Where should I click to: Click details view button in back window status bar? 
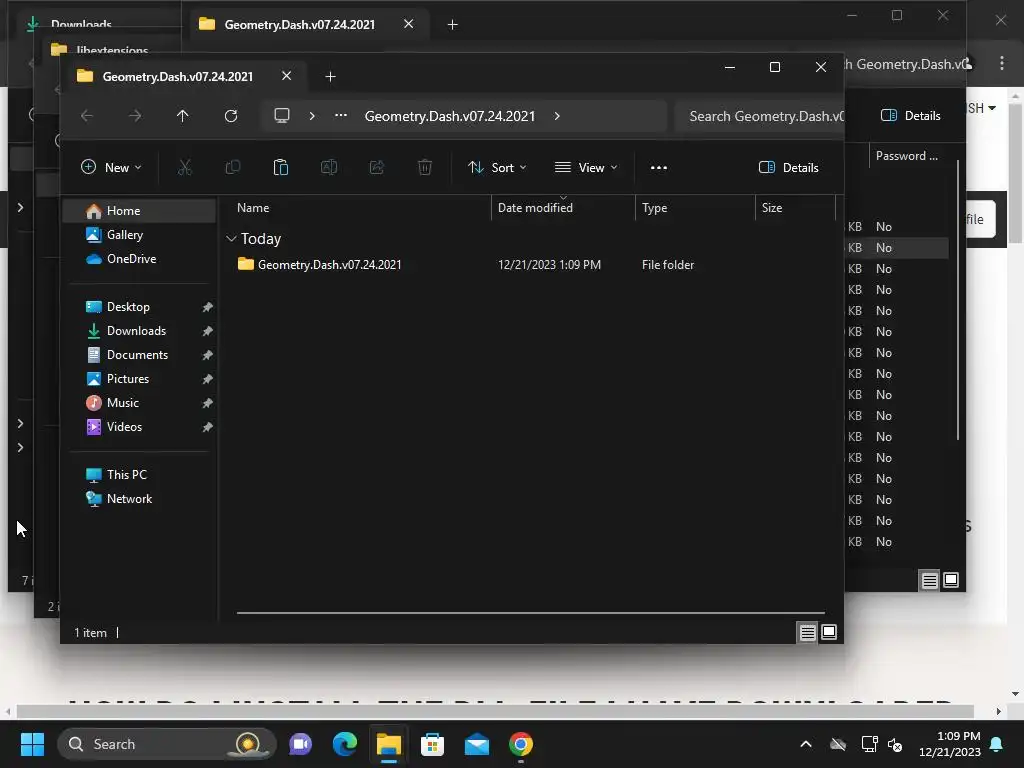[930, 580]
